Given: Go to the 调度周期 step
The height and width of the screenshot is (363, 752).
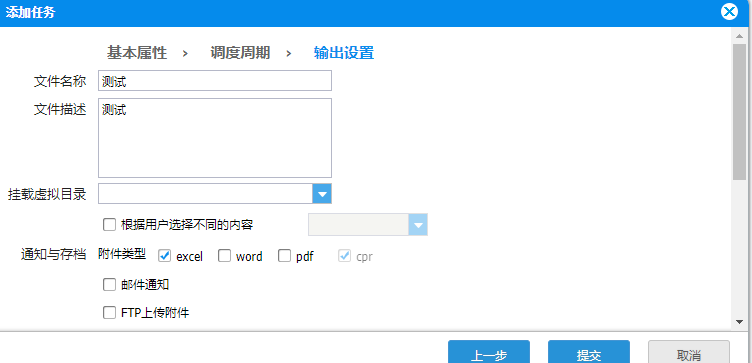Looking at the screenshot, I should click(x=240, y=53).
